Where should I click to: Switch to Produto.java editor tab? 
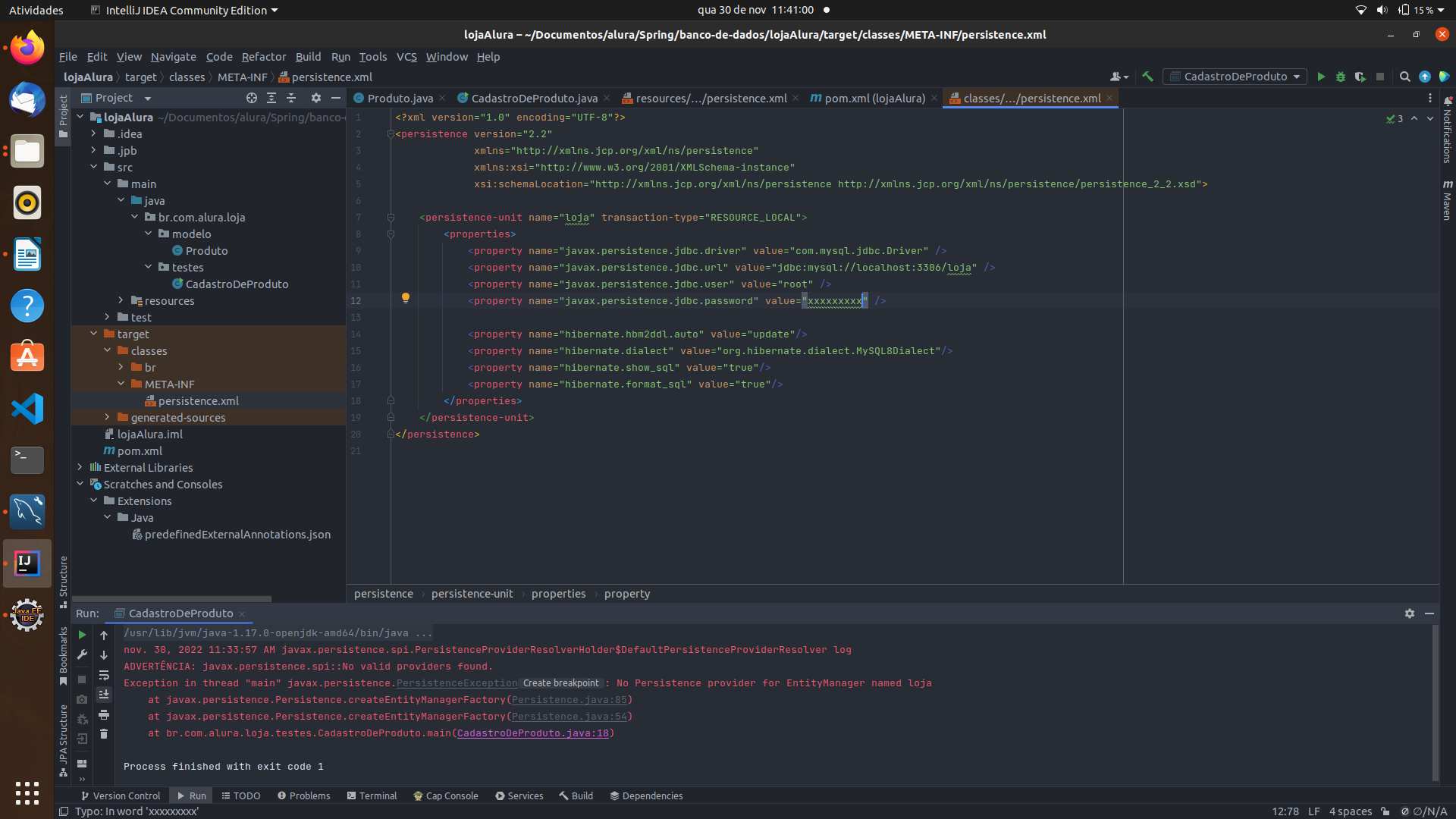[x=400, y=99]
